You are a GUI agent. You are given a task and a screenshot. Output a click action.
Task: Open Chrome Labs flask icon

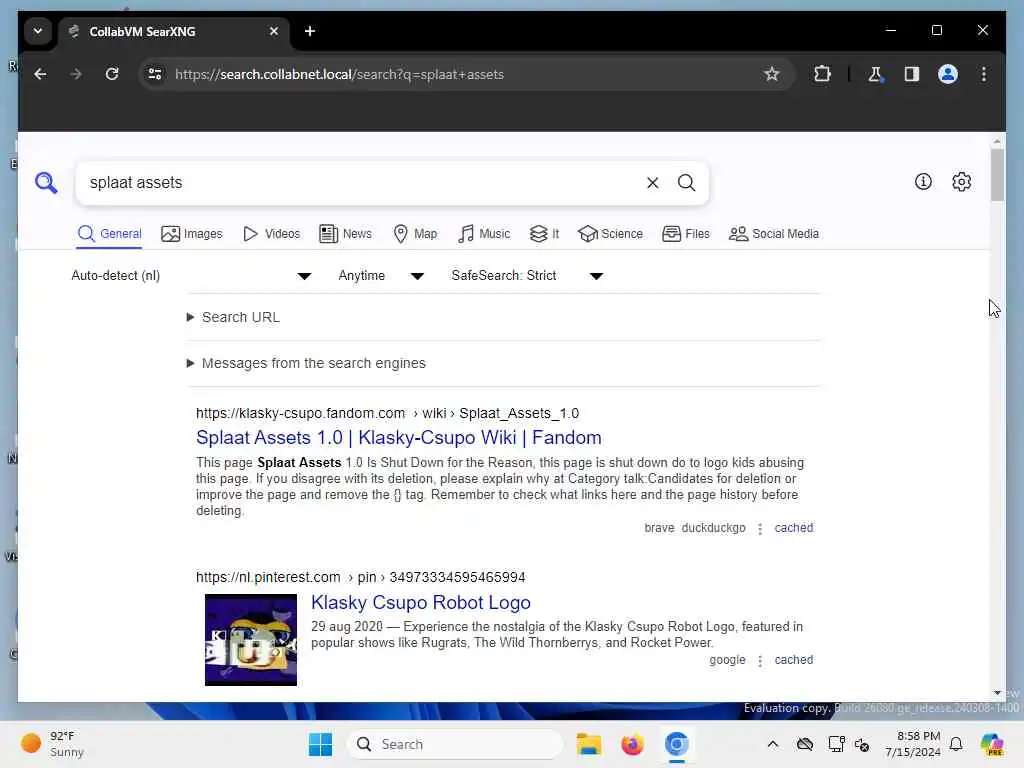click(x=875, y=74)
